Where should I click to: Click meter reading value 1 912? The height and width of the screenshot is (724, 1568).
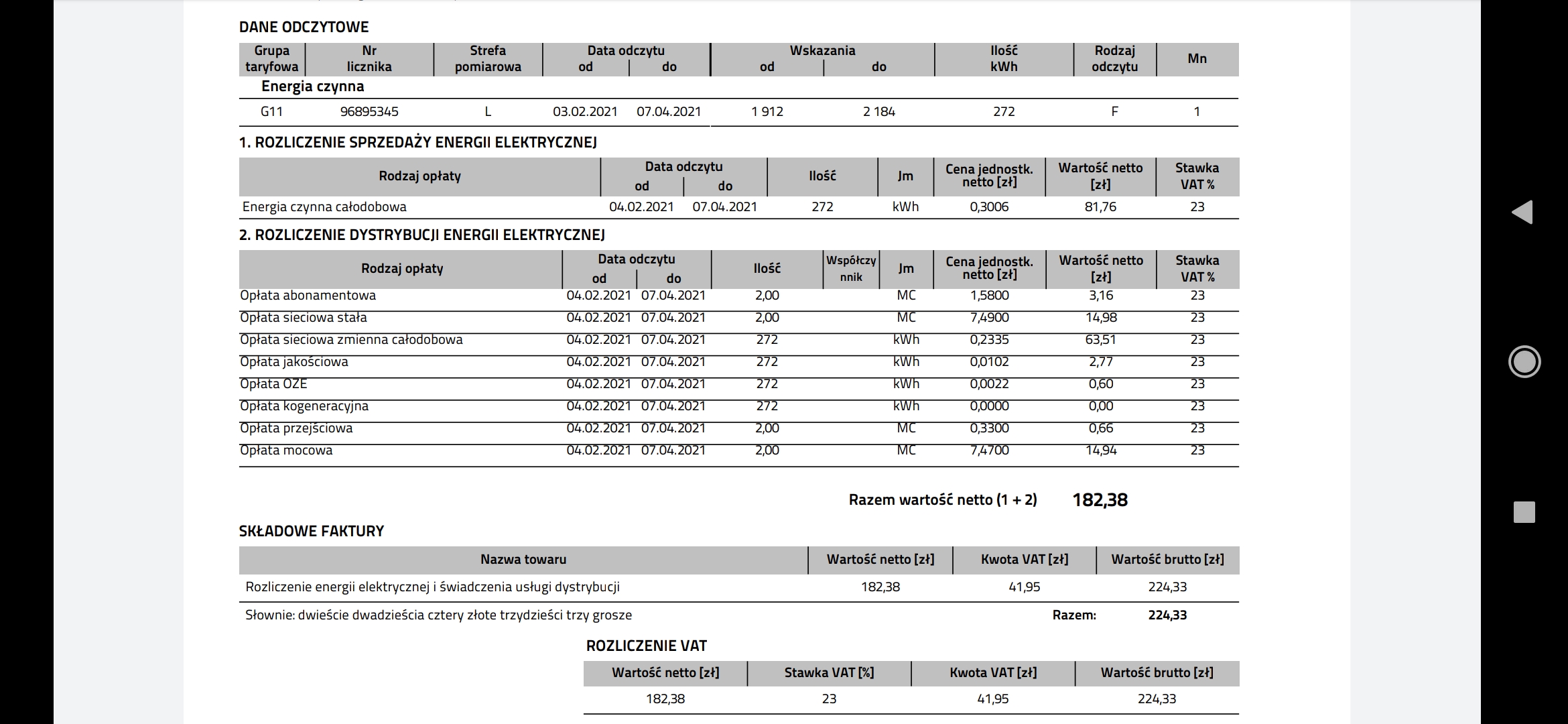click(x=767, y=111)
